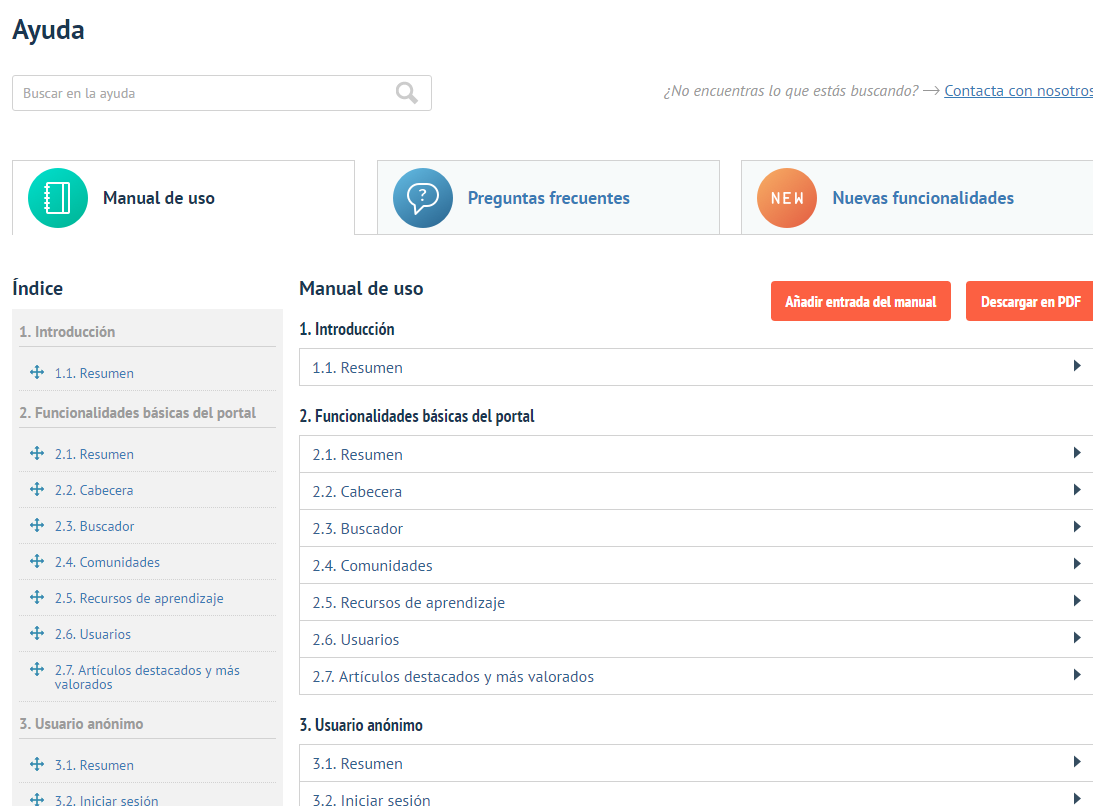
Task: Open the Nuevas funcionalidades tab
Action: (922, 197)
